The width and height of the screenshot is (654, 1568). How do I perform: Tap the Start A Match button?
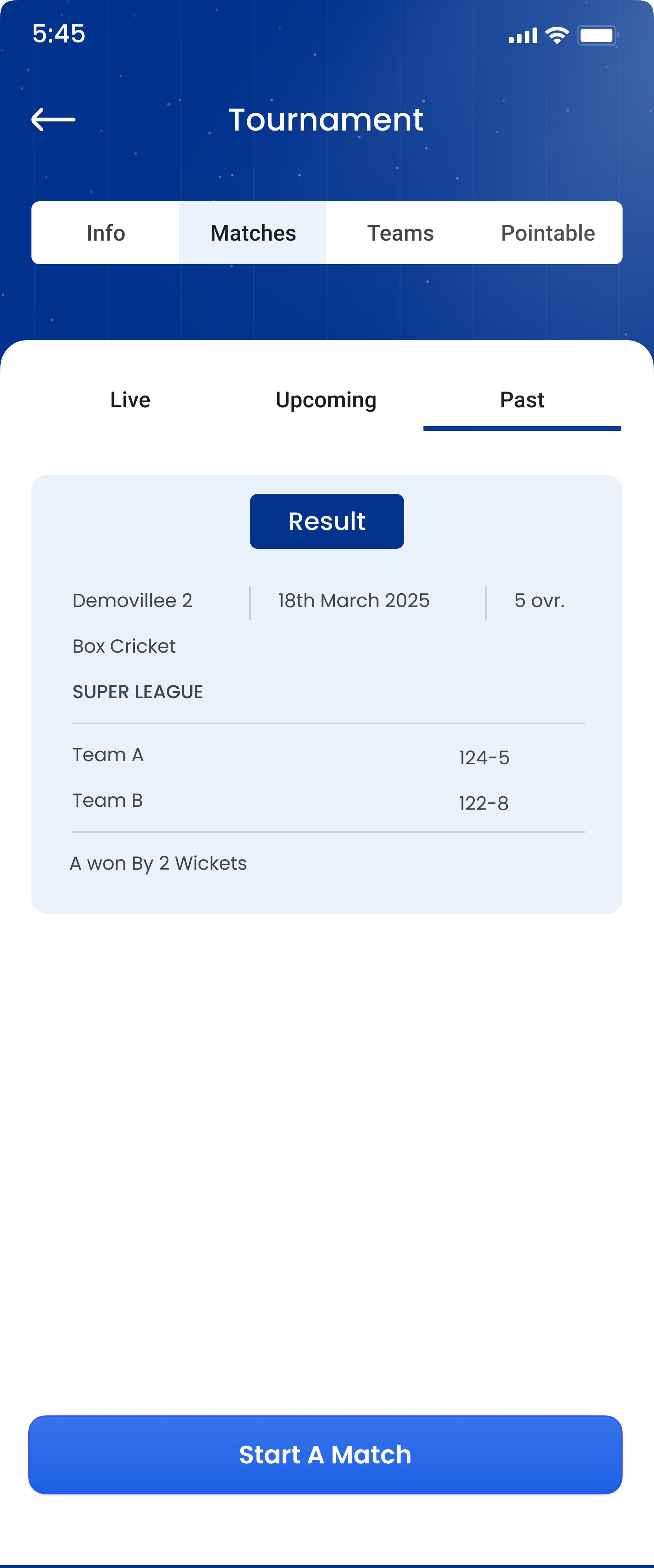pyautogui.click(x=325, y=1454)
